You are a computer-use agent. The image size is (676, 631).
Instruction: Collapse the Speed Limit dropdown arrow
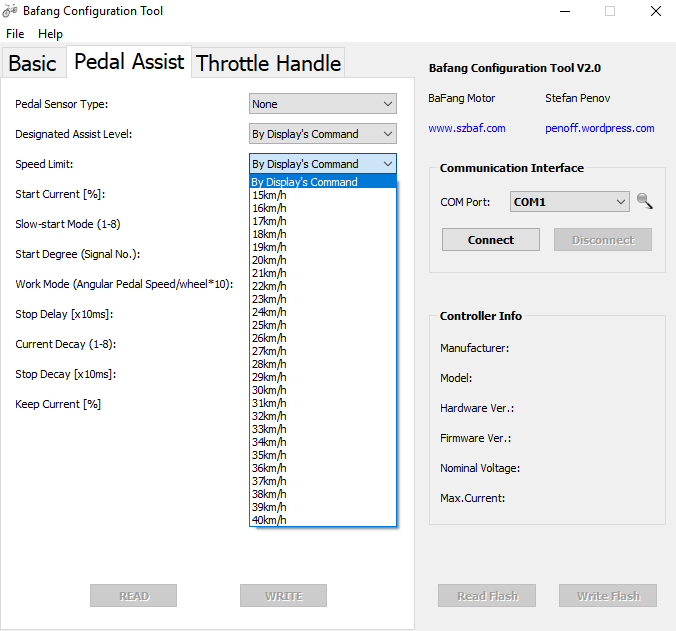387,164
